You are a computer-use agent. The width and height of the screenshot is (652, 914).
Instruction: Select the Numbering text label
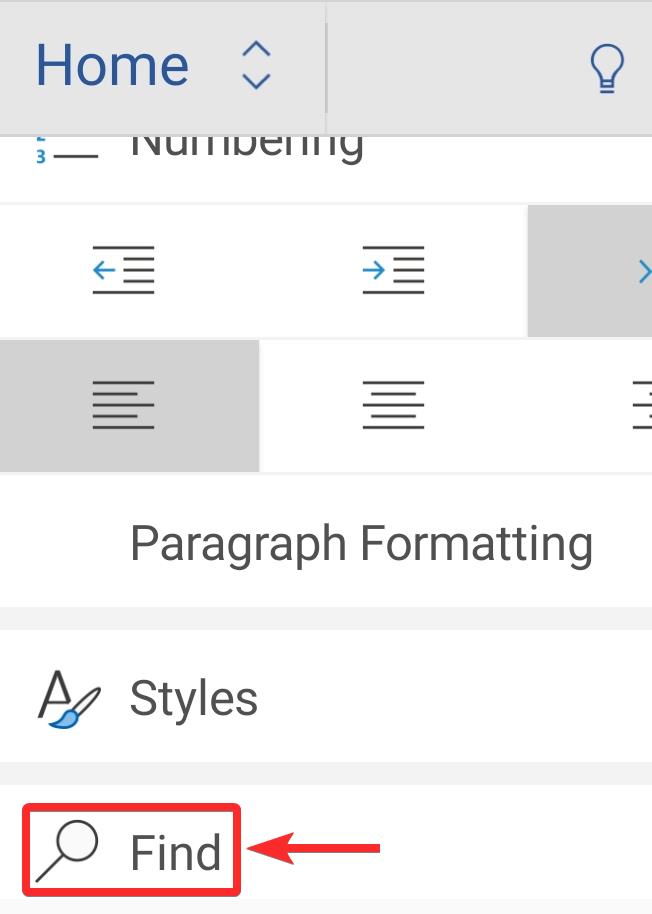(x=247, y=146)
